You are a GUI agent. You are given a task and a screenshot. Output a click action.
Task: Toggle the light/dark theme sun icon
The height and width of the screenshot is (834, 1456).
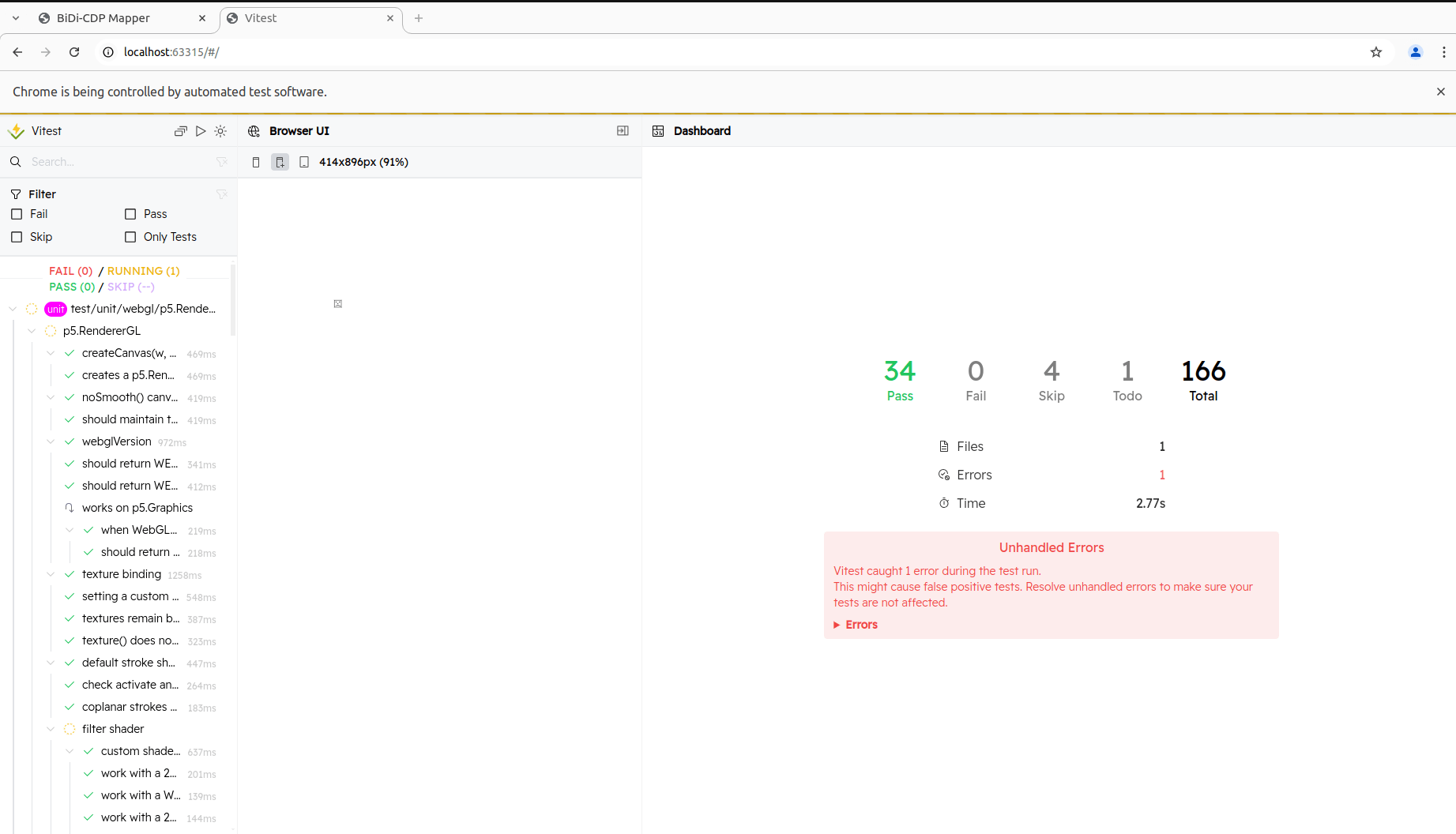(220, 131)
